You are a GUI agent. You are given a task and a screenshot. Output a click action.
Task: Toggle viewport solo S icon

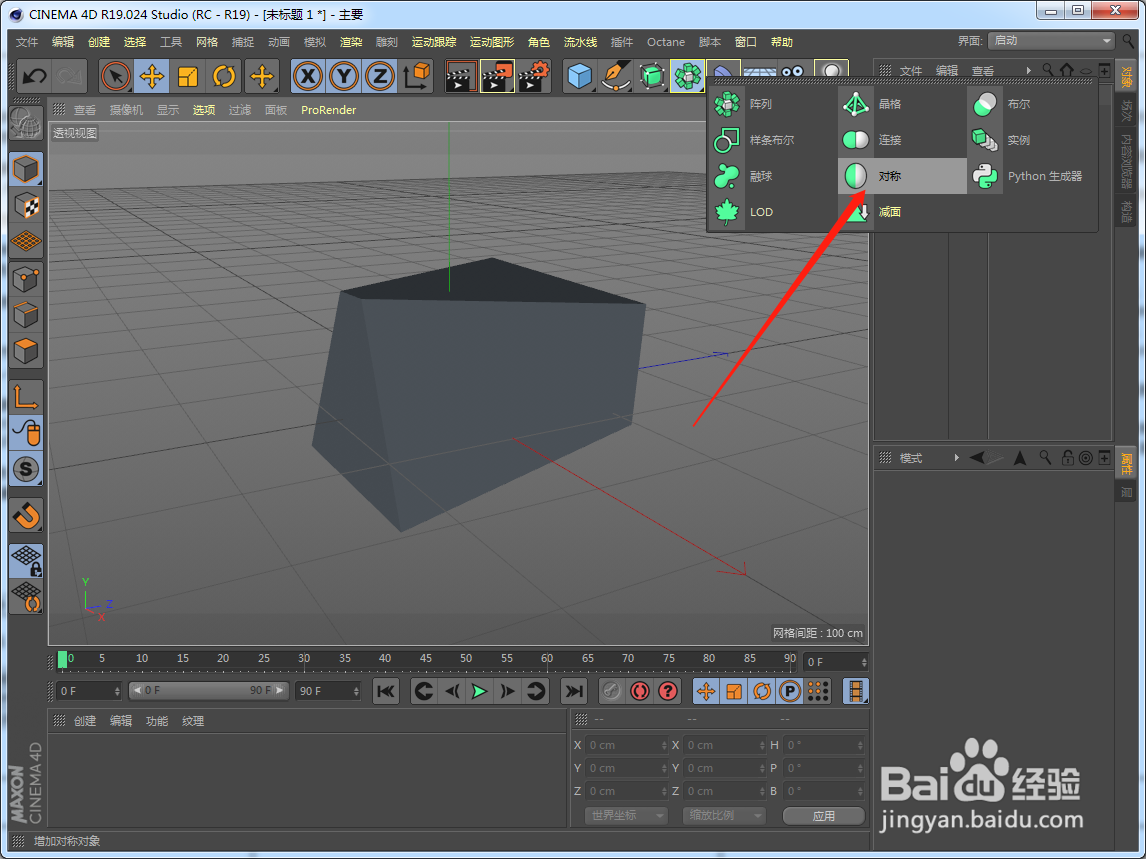(26, 469)
